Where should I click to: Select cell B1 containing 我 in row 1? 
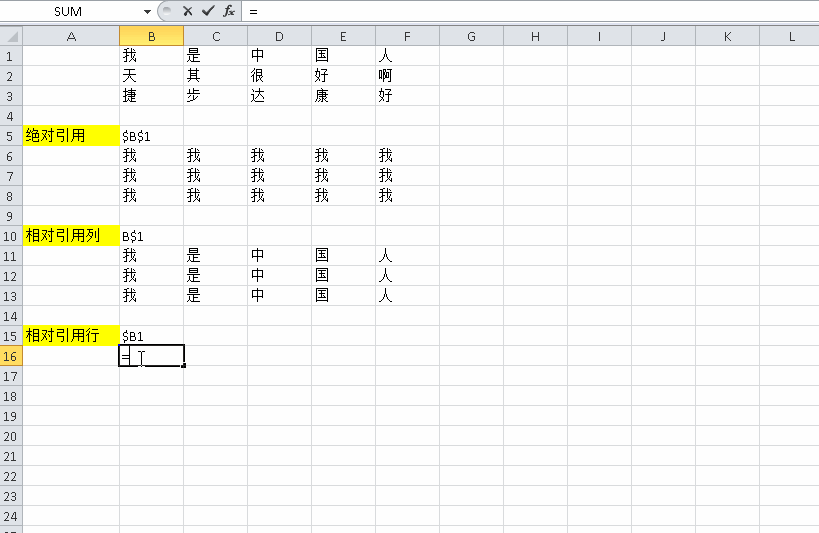coord(151,56)
